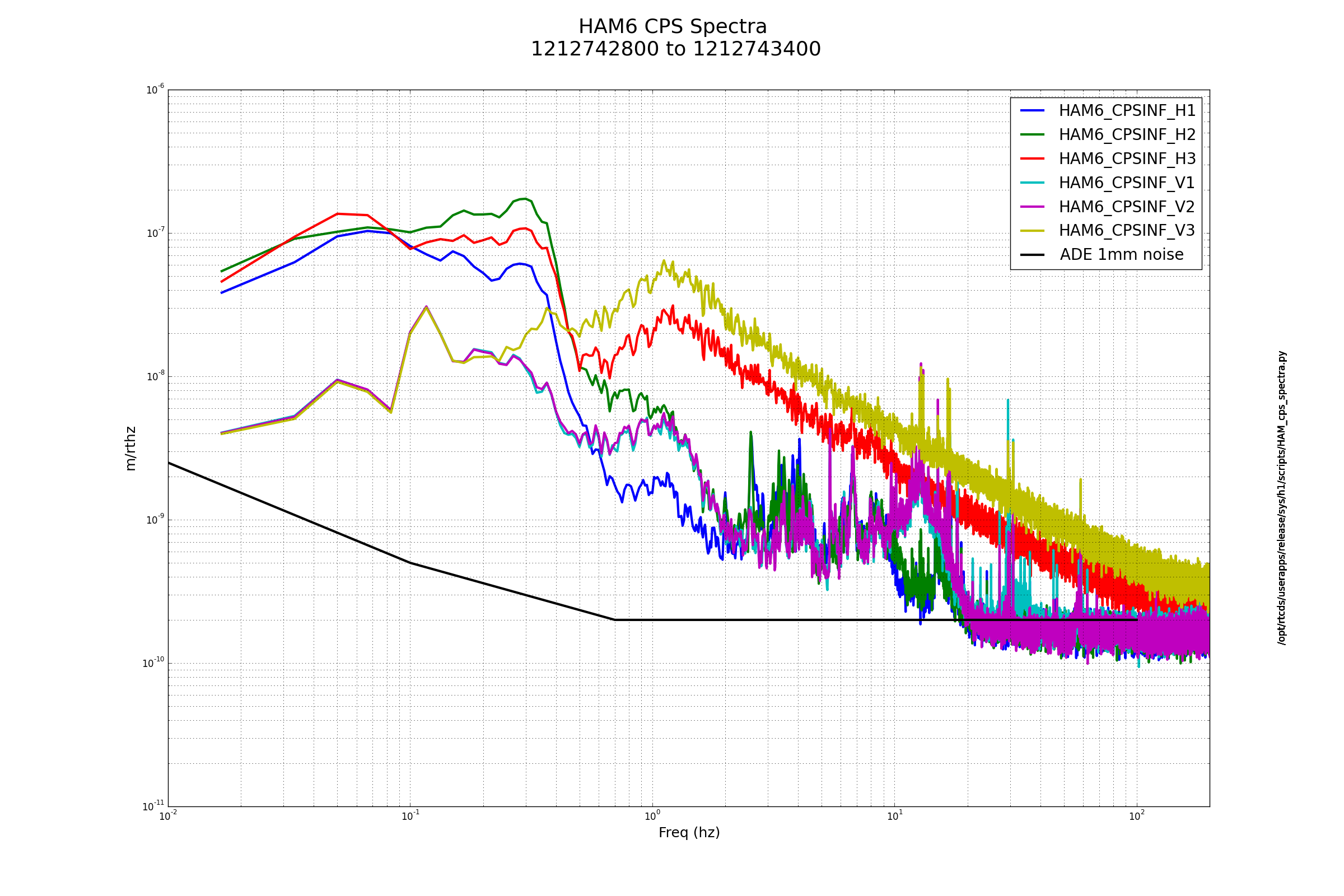Viewport: 1344px width, 896px height.
Task: Click the red HAM6_CPSINF_H3 legend line
Action: tap(1032, 158)
